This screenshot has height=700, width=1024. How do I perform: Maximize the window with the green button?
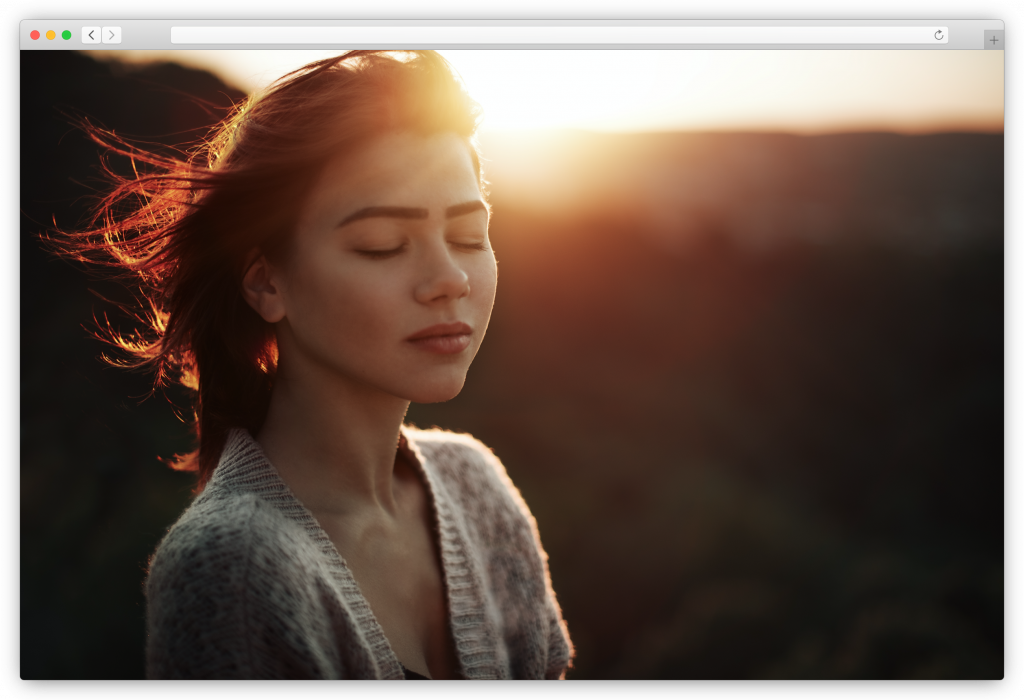(x=67, y=35)
